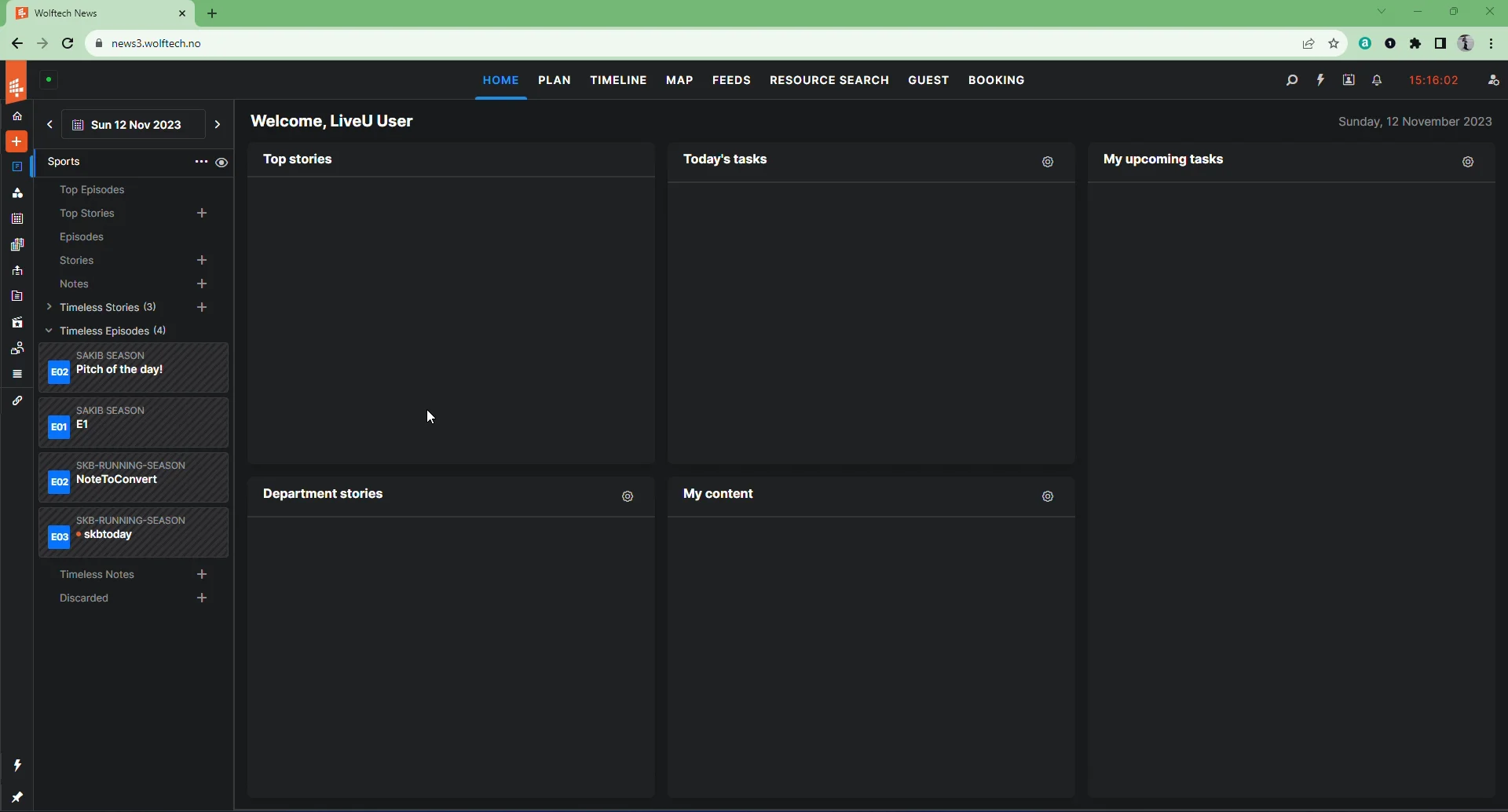The width and height of the screenshot is (1508, 812).
Task: Open the browser extensions puzzle icon
Action: click(1415, 44)
